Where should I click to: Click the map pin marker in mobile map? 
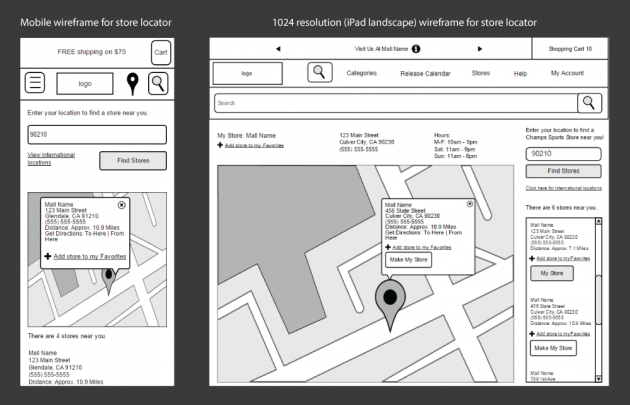(x=108, y=280)
